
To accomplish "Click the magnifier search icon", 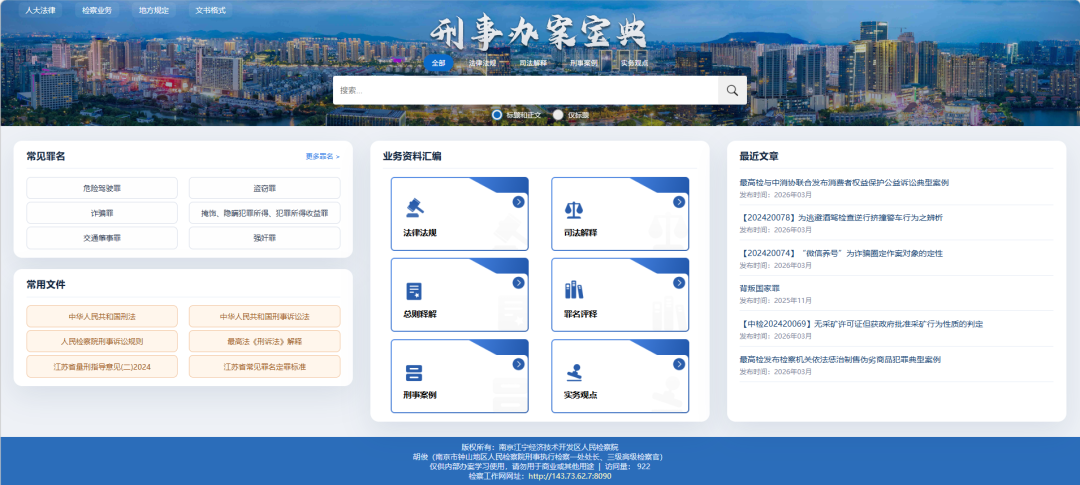I will [732, 90].
